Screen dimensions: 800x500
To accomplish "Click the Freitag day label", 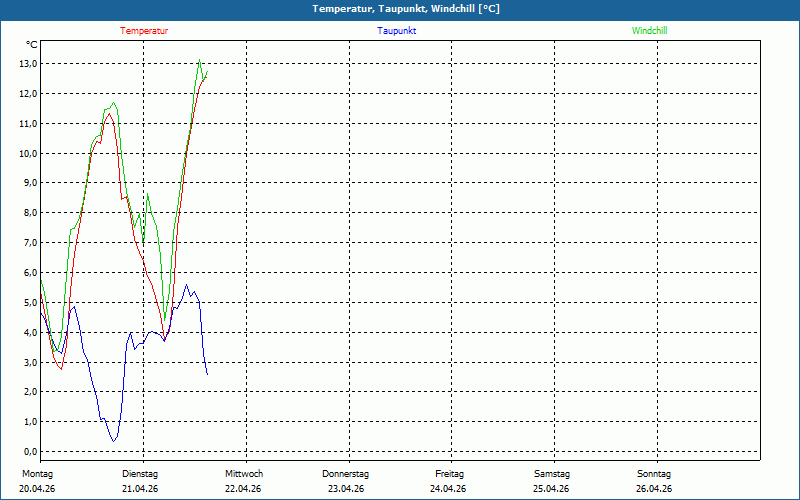I will click(x=449, y=474).
